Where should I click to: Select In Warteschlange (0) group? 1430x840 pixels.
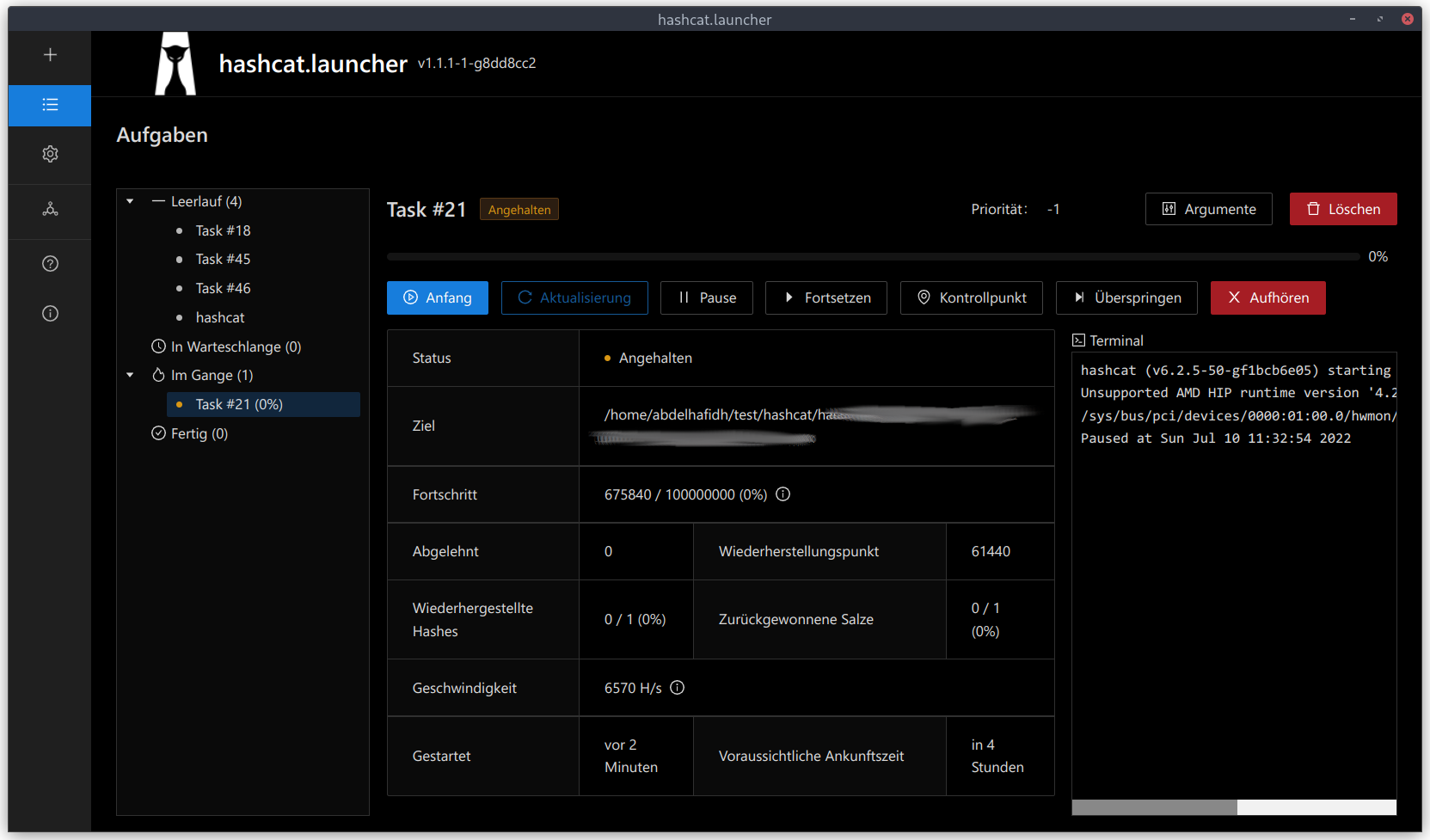point(236,346)
